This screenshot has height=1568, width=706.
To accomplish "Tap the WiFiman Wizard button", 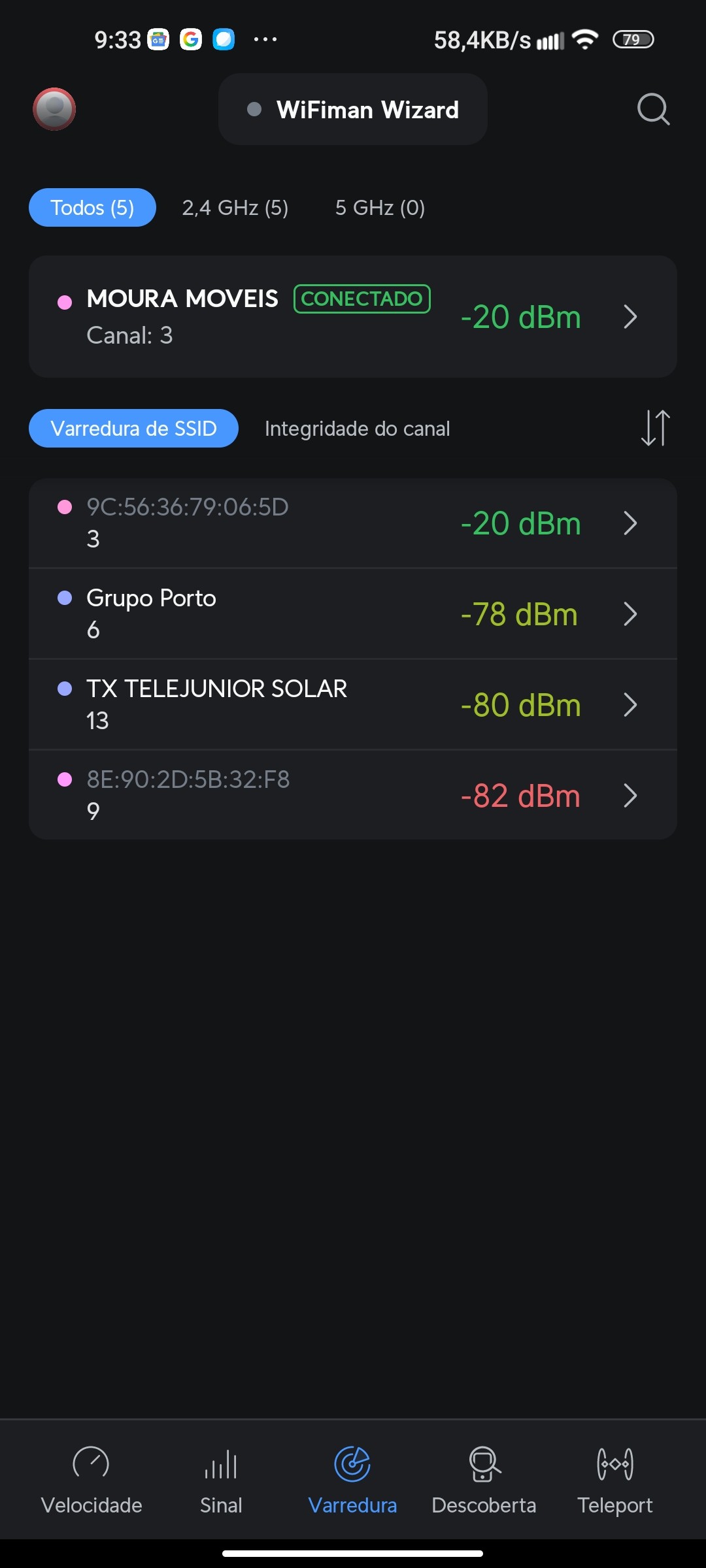I will click(x=353, y=110).
